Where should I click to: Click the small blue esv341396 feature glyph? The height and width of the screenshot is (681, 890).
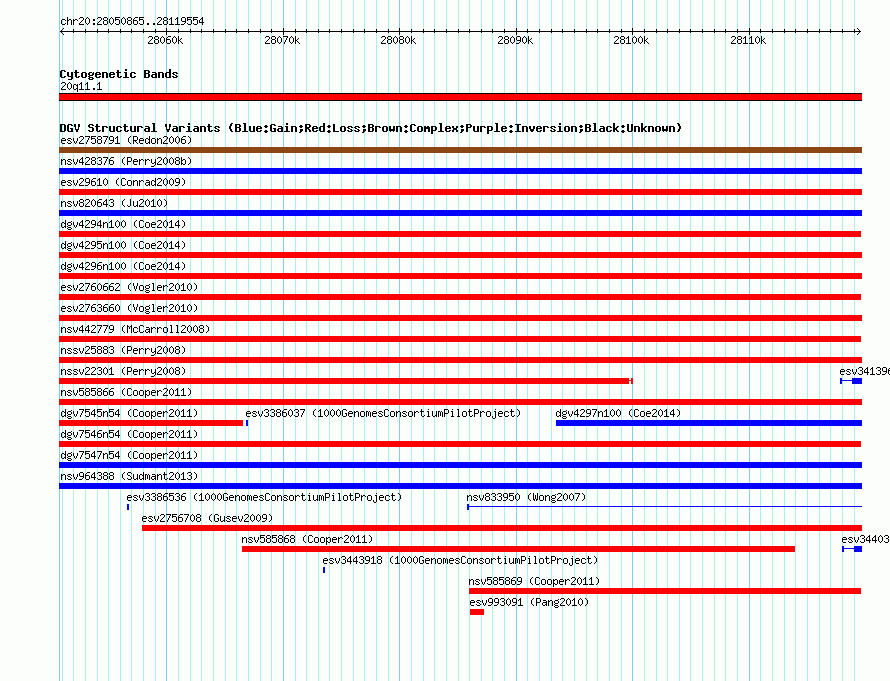pyautogui.click(x=851, y=381)
